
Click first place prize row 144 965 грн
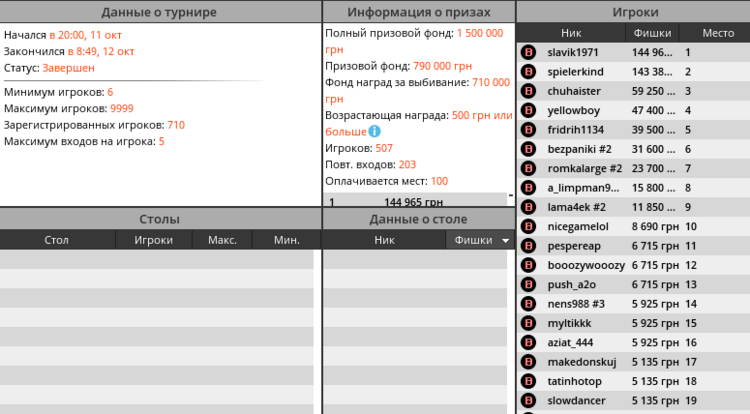coord(412,201)
